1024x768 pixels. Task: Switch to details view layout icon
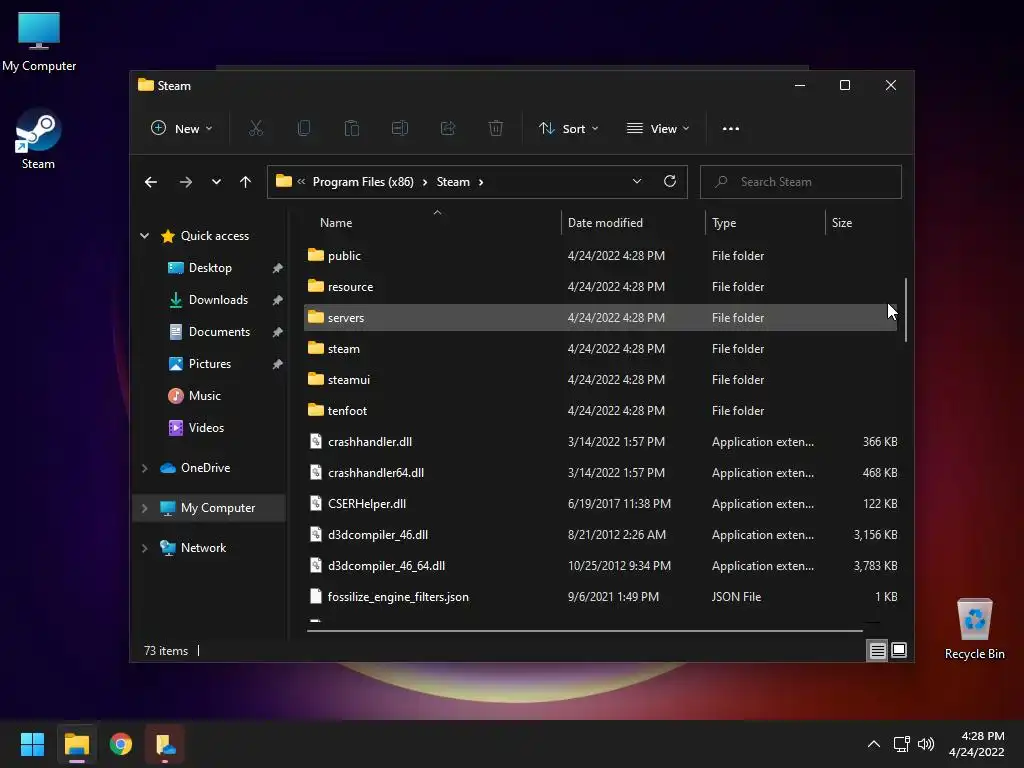point(877,650)
